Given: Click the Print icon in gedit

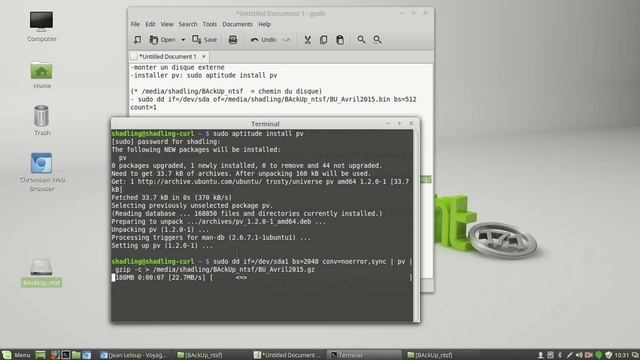Looking at the screenshot, I should click(233, 40).
